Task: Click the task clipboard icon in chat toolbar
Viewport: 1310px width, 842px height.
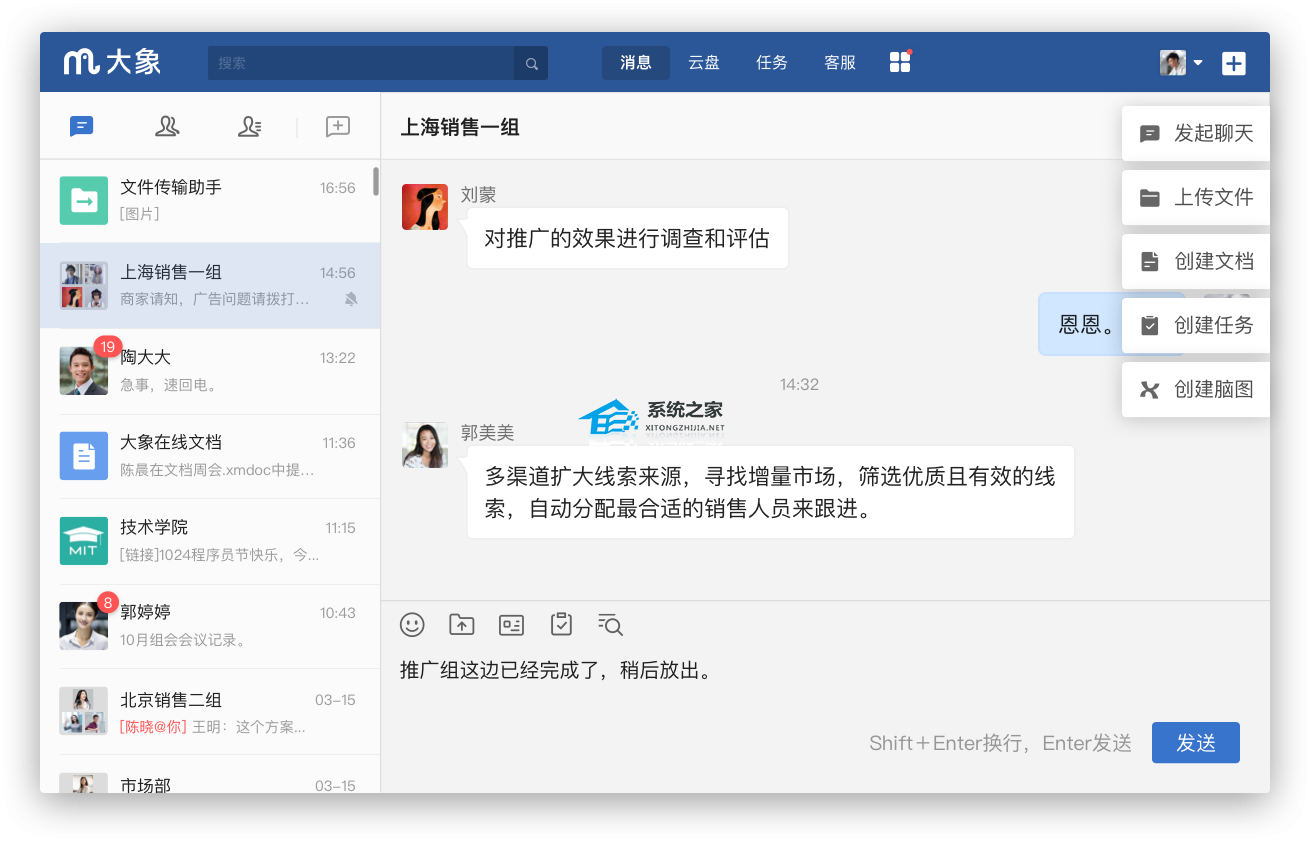Action: 561,625
